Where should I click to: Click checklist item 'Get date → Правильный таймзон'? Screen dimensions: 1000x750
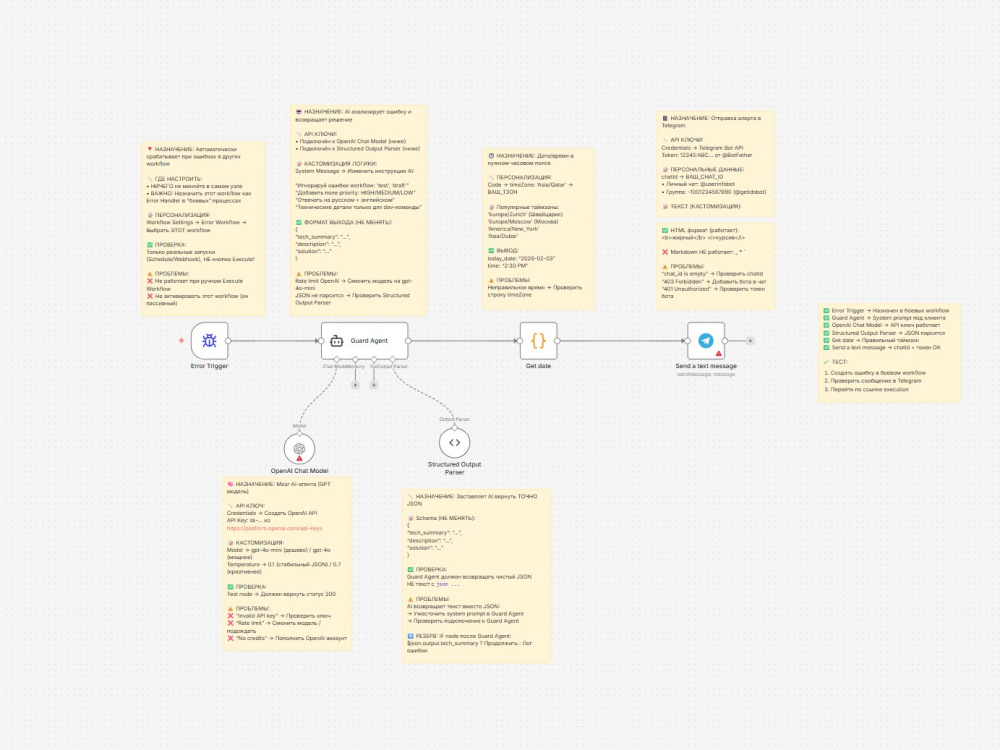873,340
